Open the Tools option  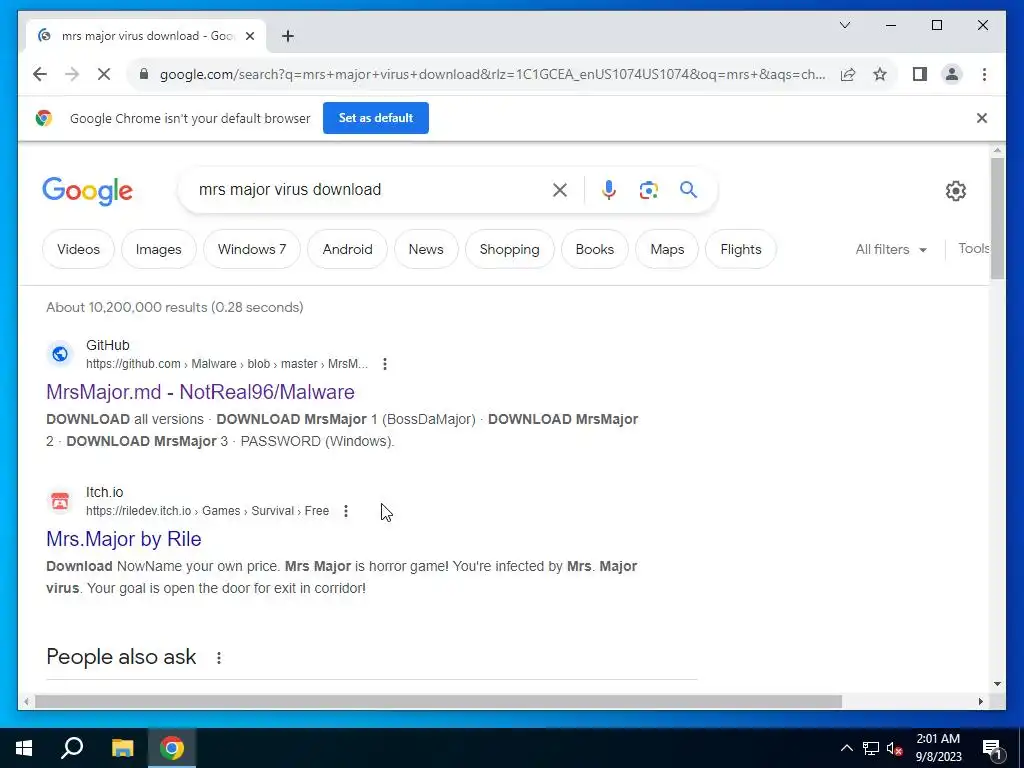click(973, 249)
